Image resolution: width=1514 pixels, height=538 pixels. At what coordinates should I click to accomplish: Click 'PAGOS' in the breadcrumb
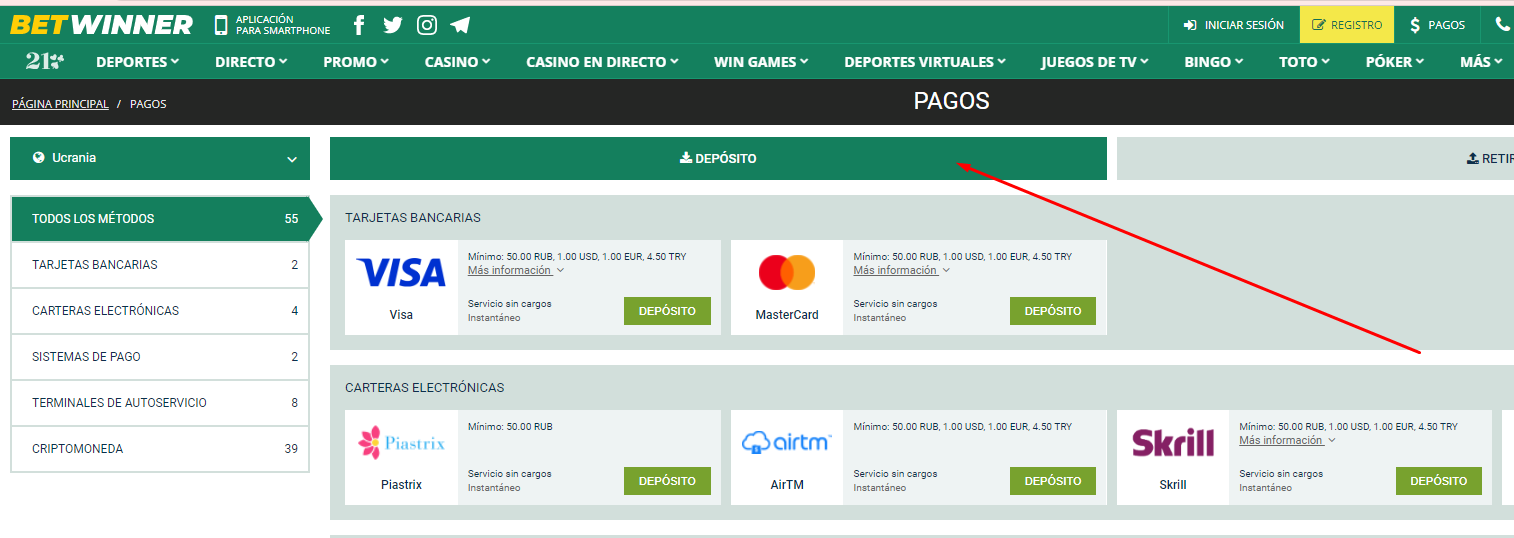148,104
